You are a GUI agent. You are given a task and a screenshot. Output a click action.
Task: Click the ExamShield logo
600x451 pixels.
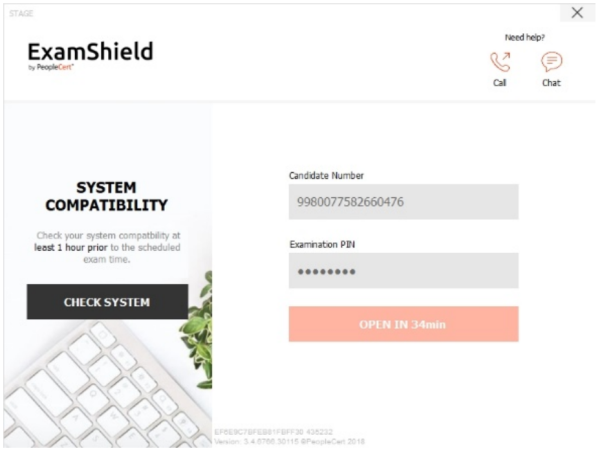[90, 51]
